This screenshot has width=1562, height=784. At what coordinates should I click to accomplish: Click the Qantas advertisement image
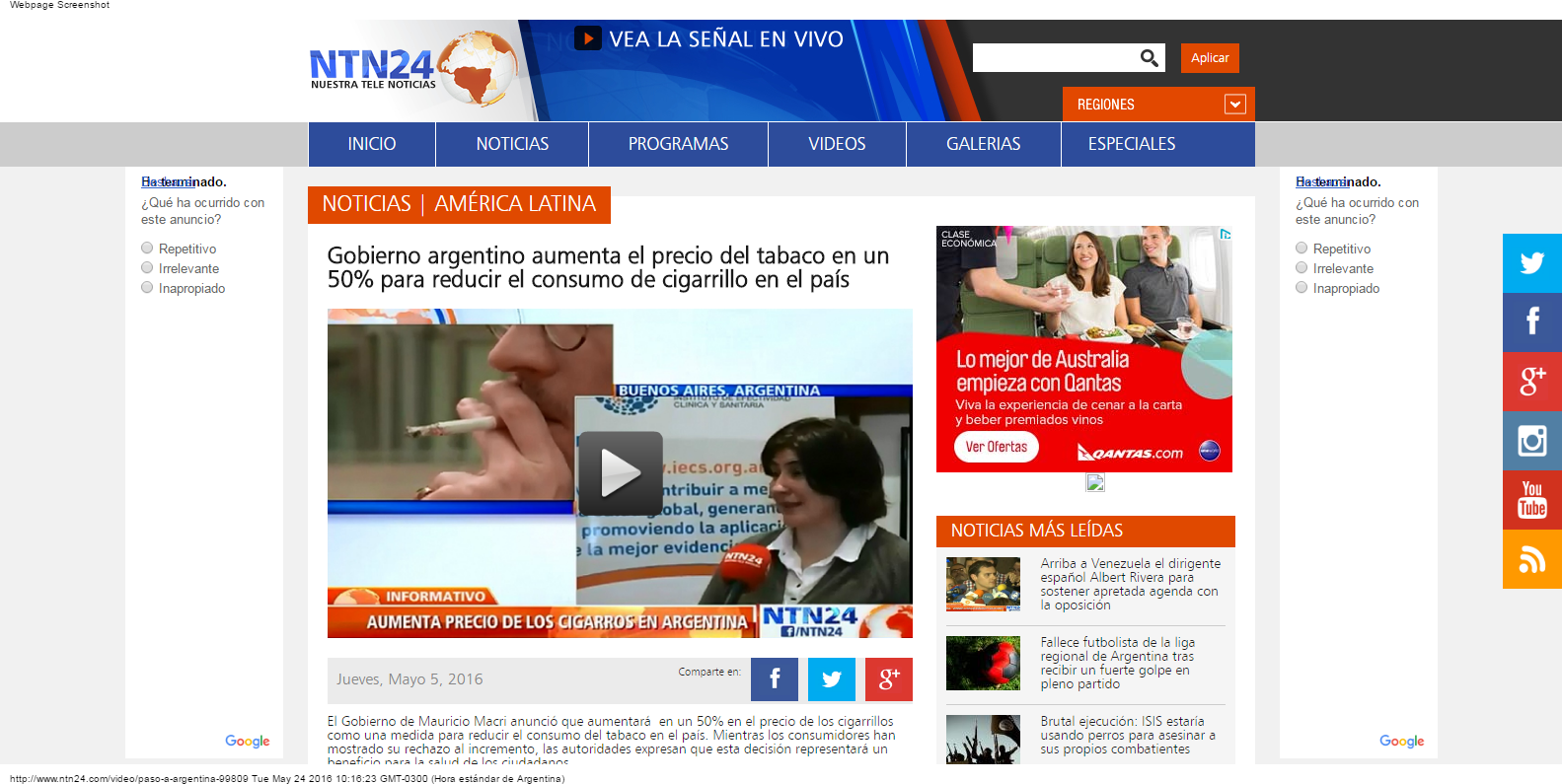pyautogui.click(x=1084, y=349)
